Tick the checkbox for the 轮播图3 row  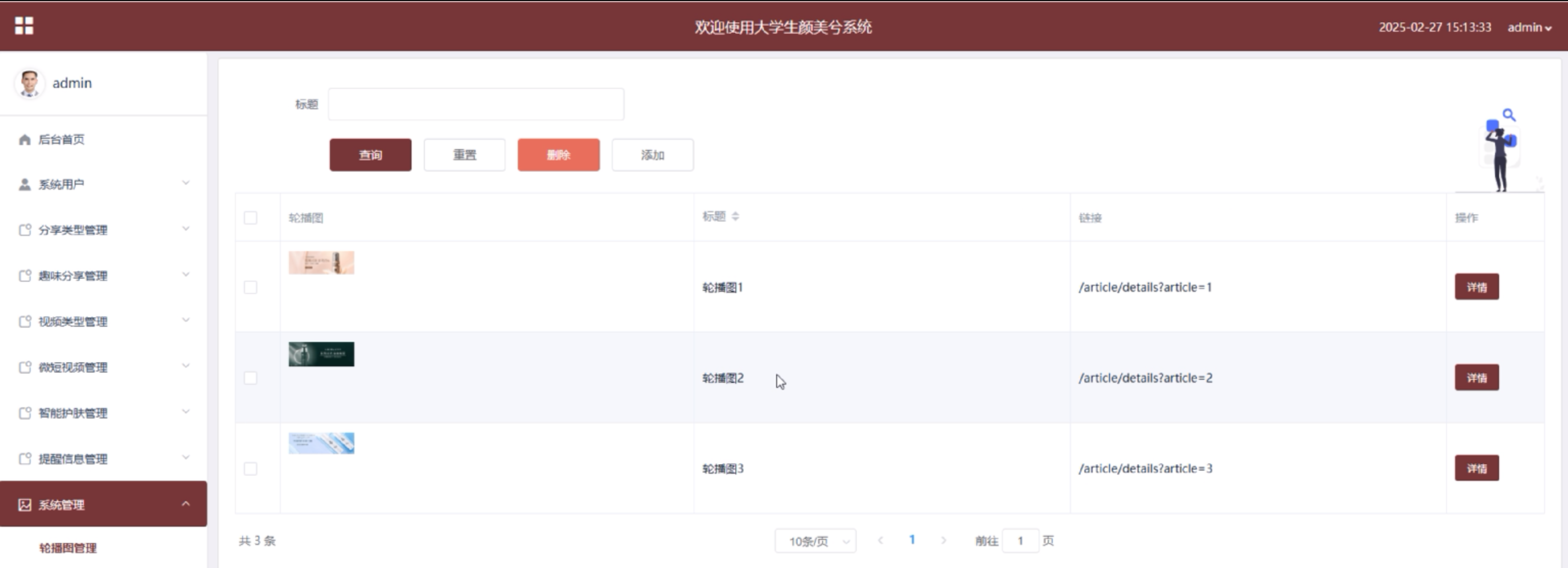click(250, 469)
